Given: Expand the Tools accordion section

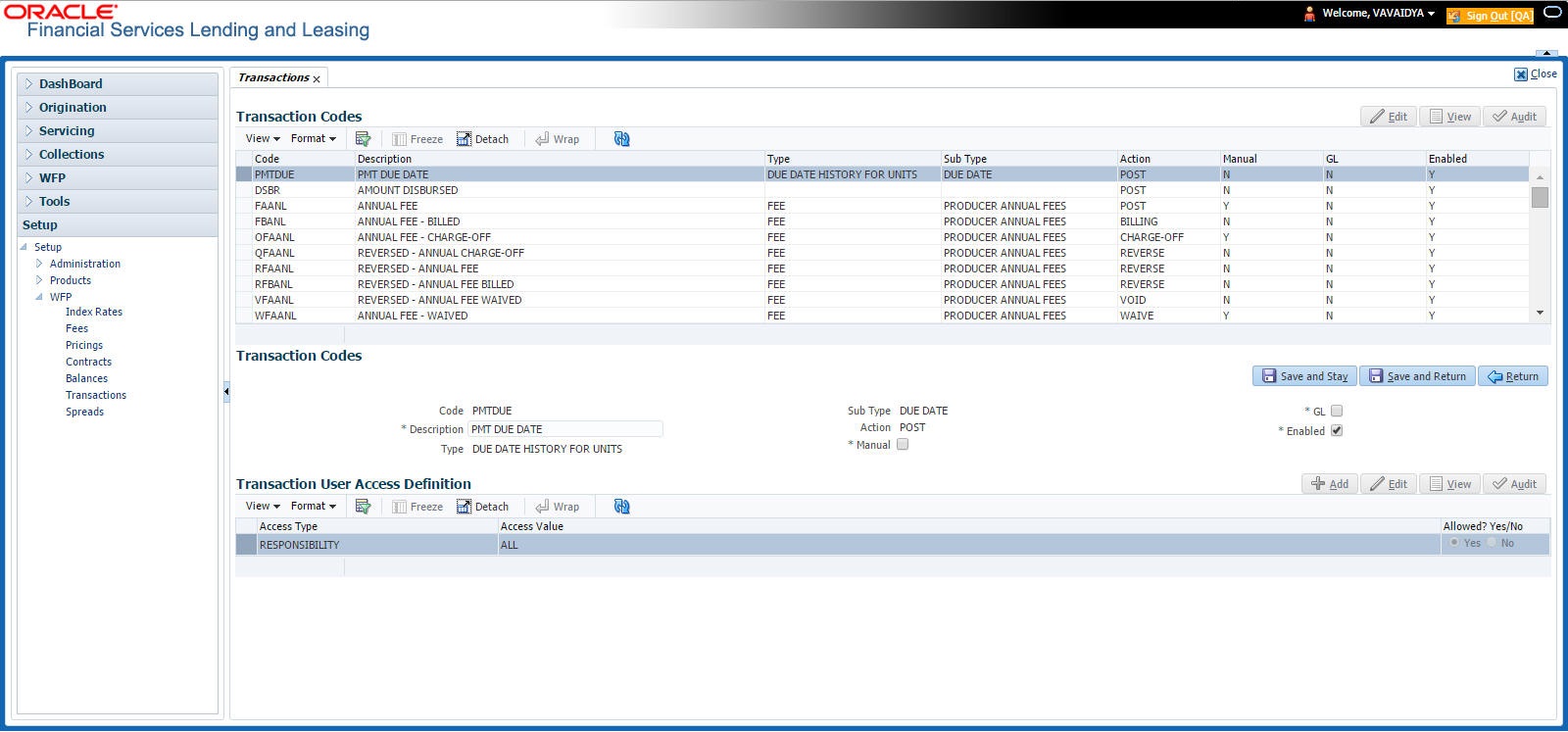Looking at the screenshot, I should (x=118, y=202).
